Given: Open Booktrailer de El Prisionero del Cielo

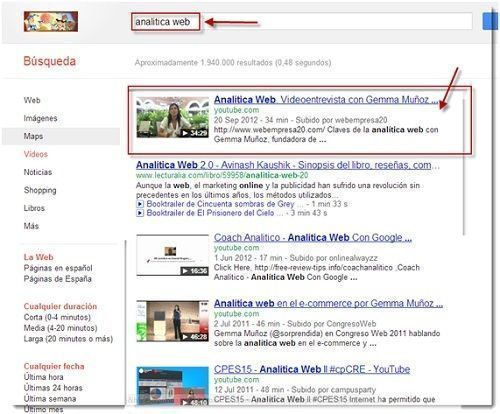Looking at the screenshot, I should pyautogui.click(x=210, y=213).
